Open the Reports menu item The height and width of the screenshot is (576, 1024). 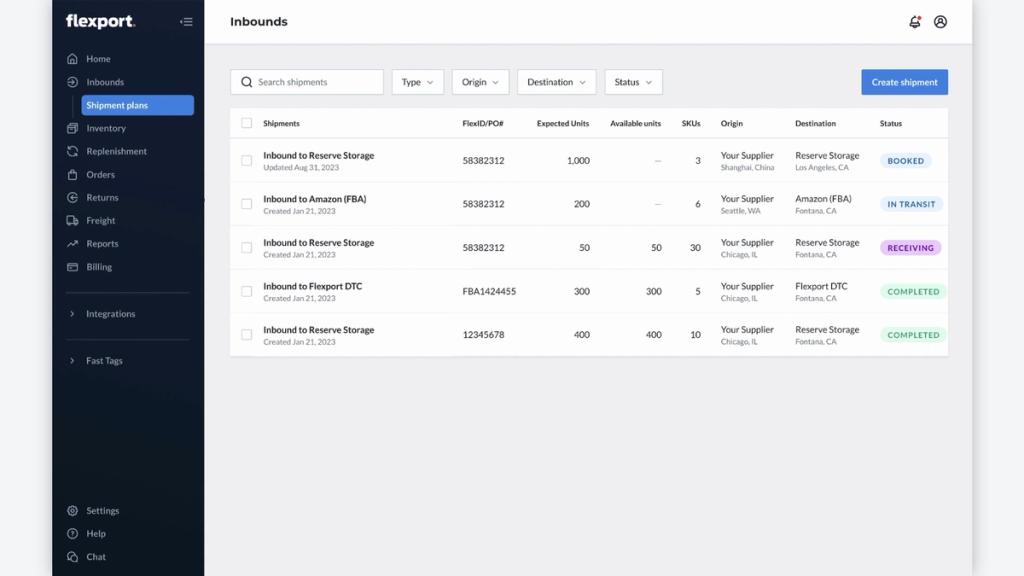tap(103, 244)
